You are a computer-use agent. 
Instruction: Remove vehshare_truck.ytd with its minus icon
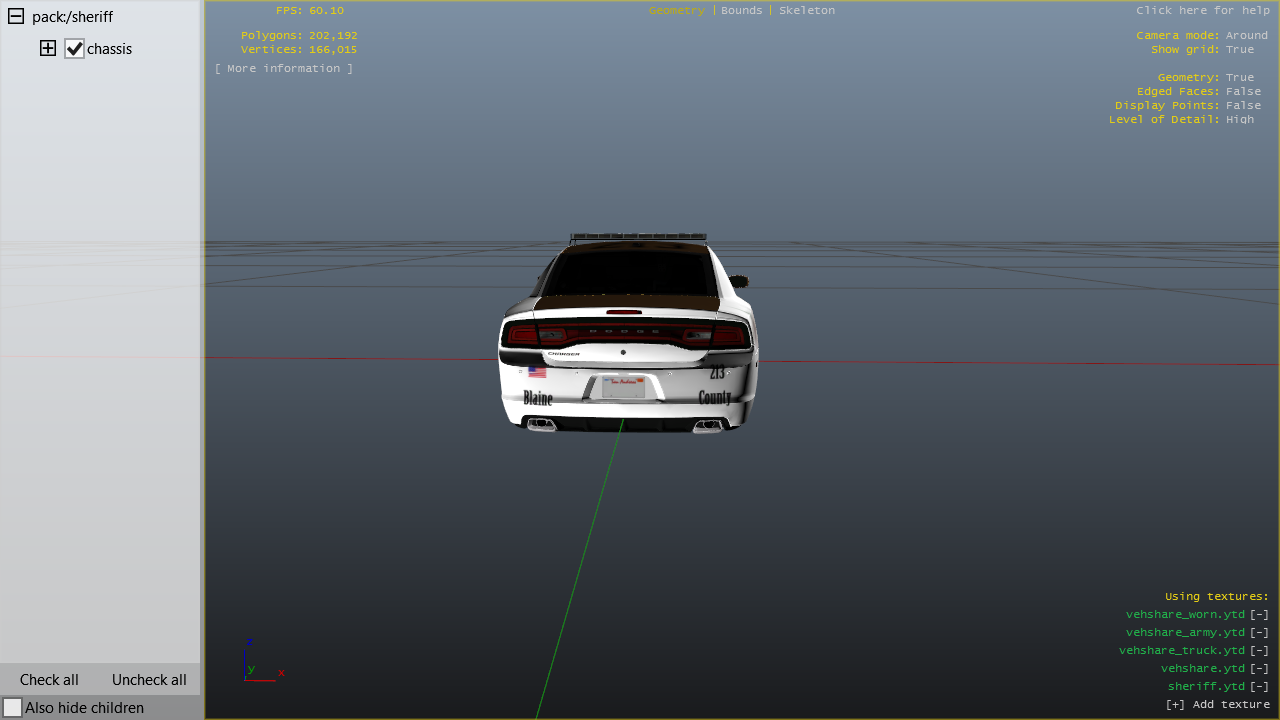click(1259, 650)
